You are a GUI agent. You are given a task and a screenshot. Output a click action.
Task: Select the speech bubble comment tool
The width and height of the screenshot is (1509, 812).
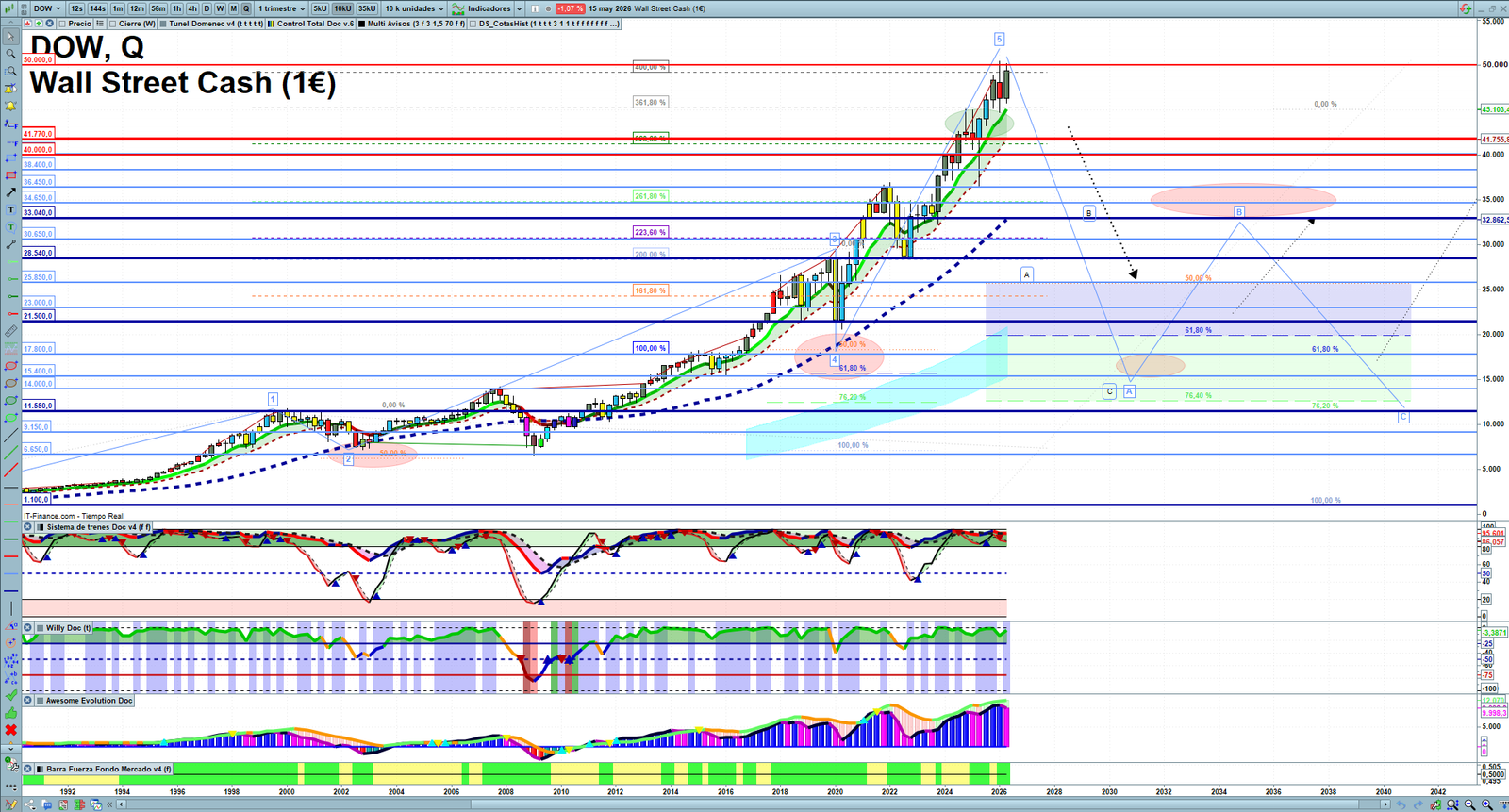pos(11,227)
